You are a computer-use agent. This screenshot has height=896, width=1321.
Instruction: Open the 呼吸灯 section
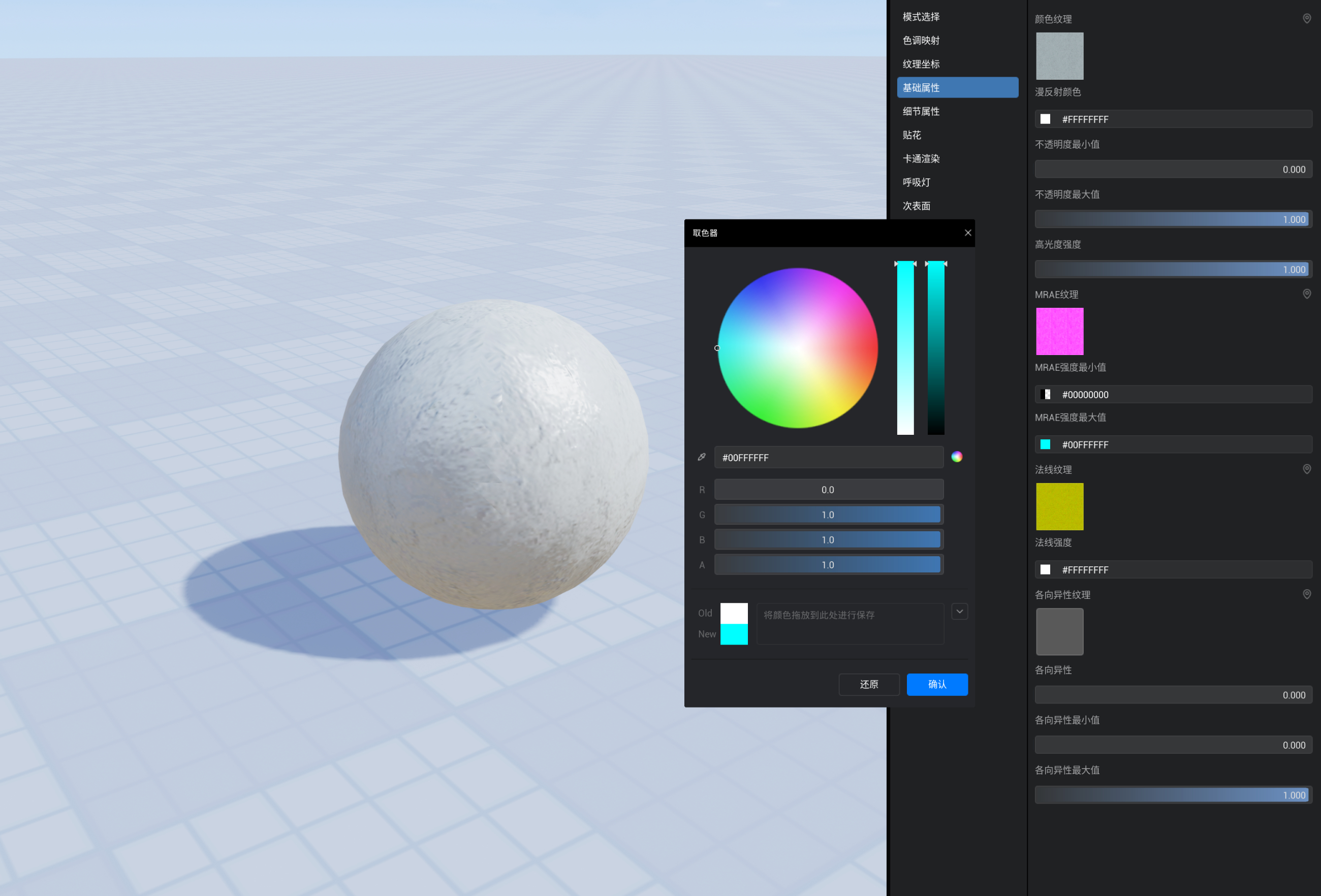957,182
